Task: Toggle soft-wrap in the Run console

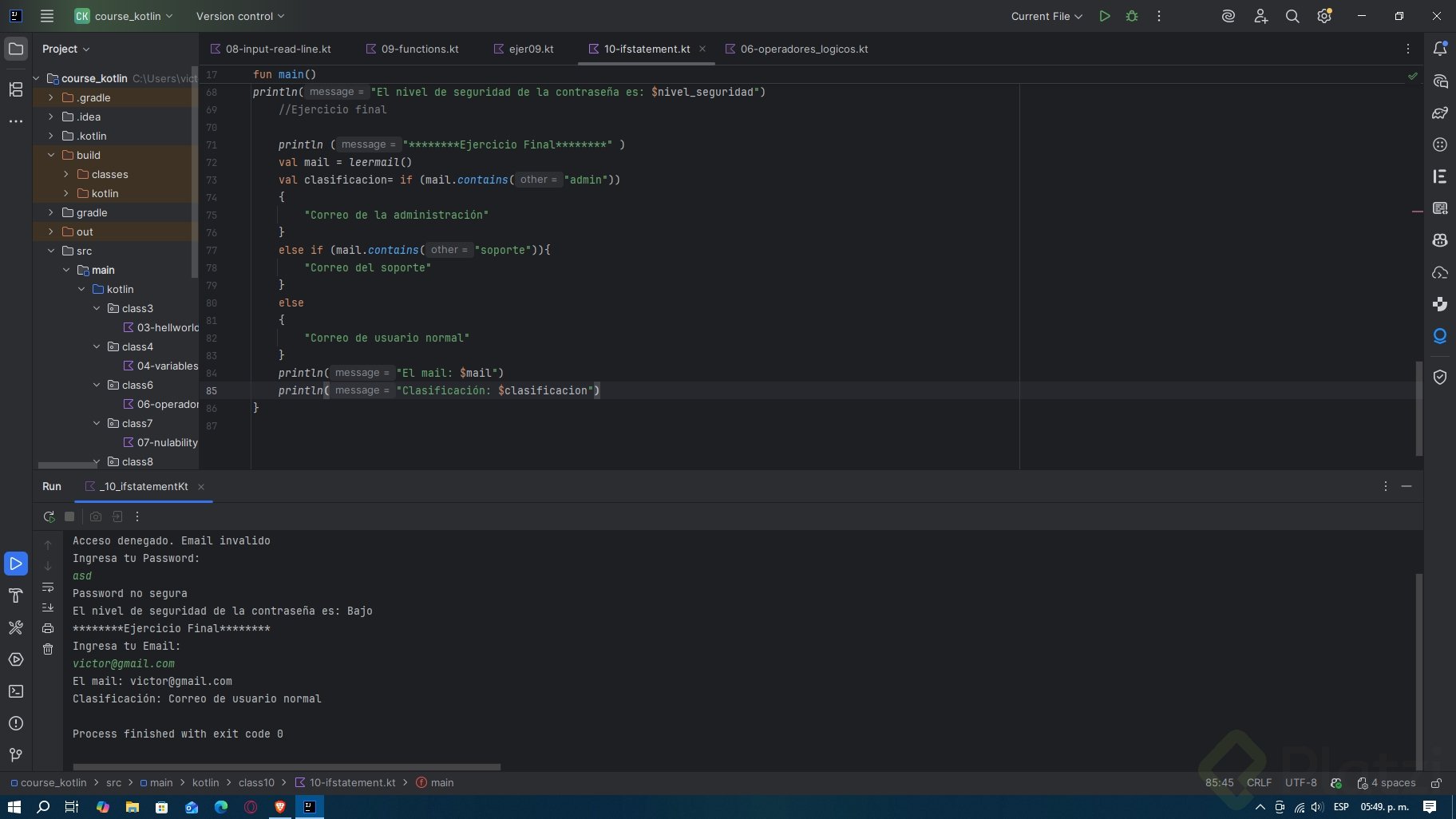Action: (48, 588)
